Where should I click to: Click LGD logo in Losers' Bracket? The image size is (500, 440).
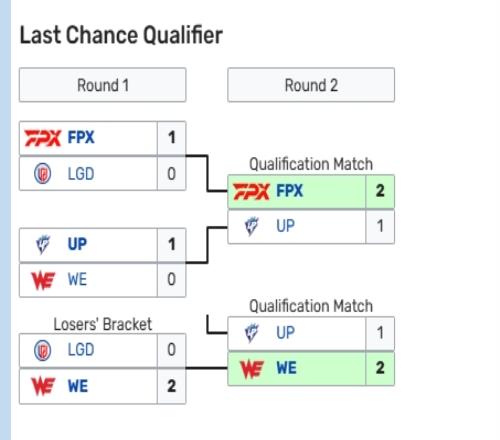(43, 350)
